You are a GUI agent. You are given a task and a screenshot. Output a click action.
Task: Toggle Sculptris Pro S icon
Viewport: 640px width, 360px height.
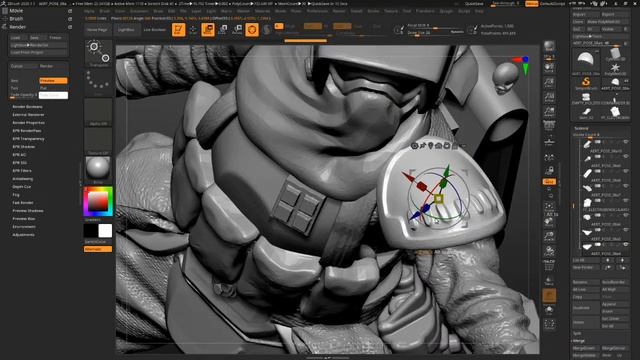coord(267,30)
